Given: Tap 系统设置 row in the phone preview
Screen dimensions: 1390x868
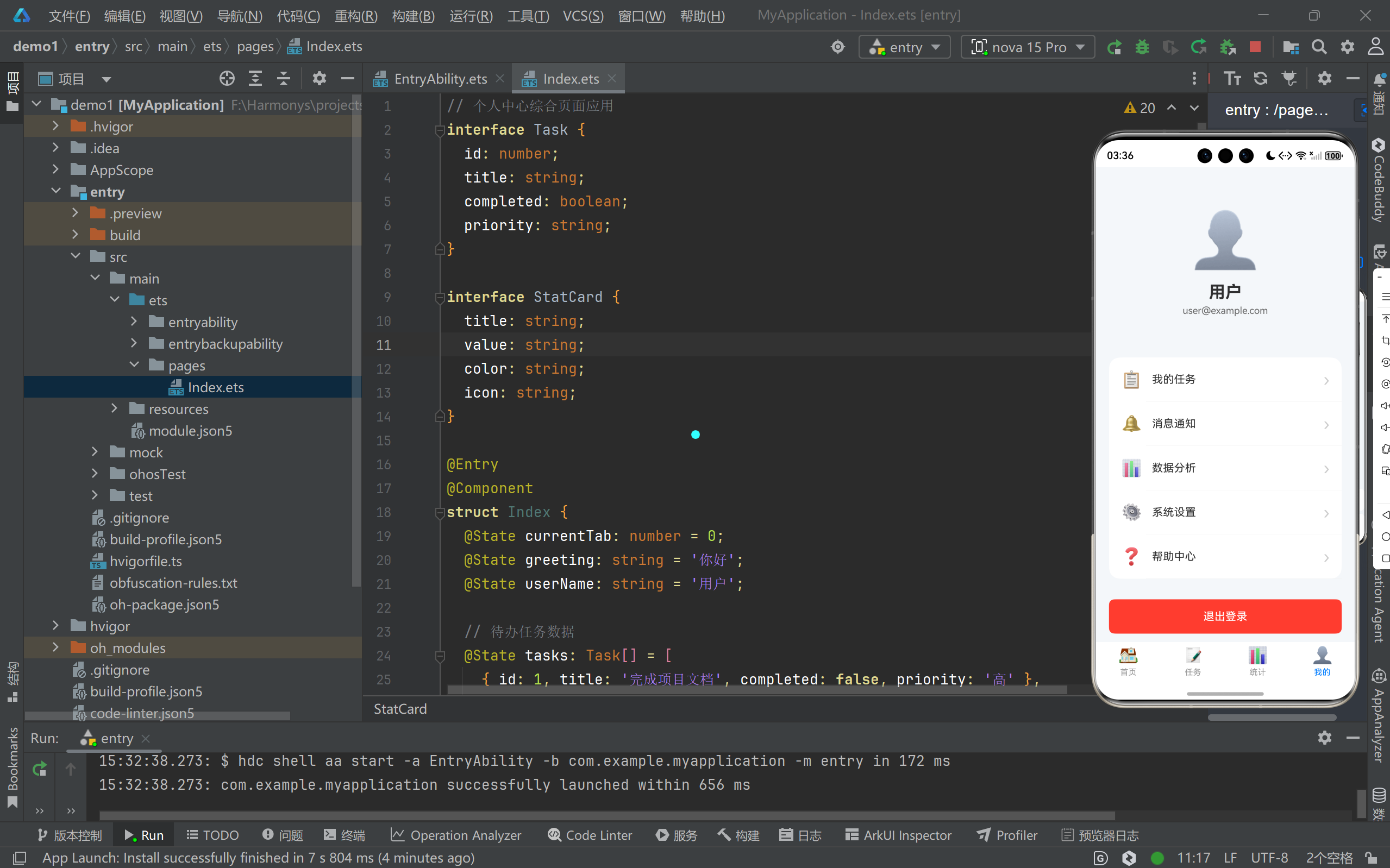Looking at the screenshot, I should click(1225, 512).
